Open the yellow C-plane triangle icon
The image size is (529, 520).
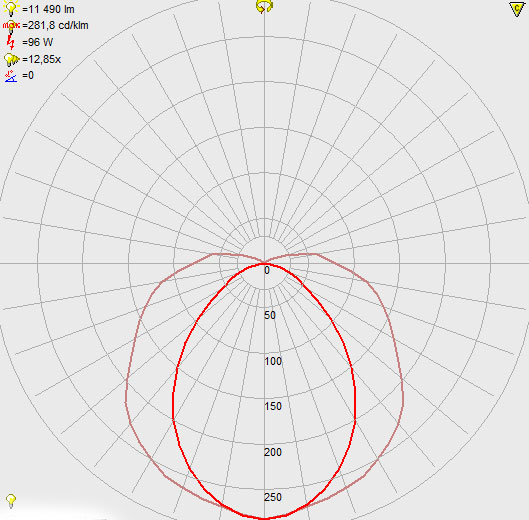[x=517, y=9]
